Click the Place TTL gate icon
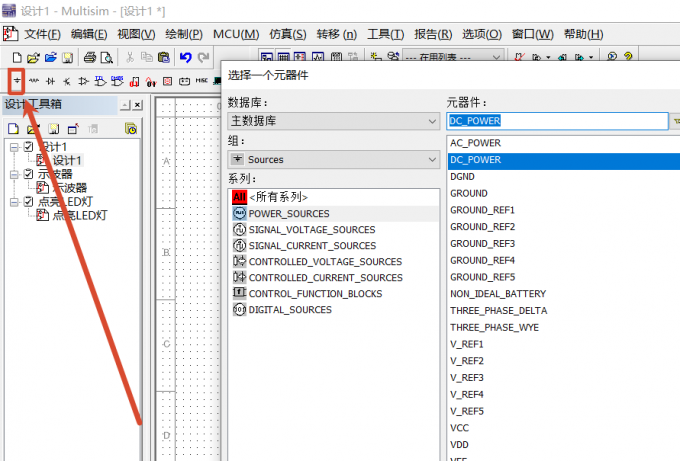Viewport: 680px width, 461px height. [x=100, y=81]
